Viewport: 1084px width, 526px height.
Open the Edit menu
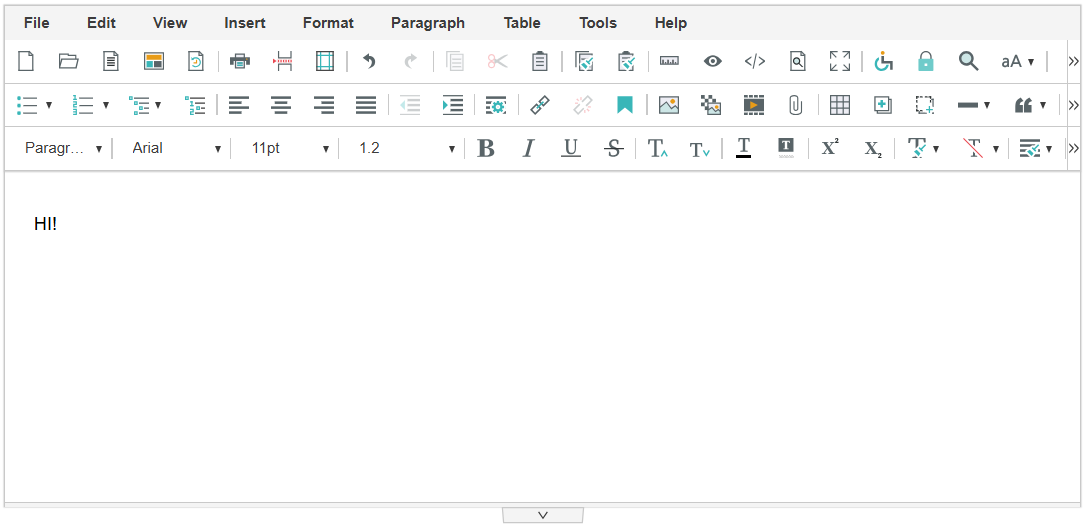click(x=101, y=23)
